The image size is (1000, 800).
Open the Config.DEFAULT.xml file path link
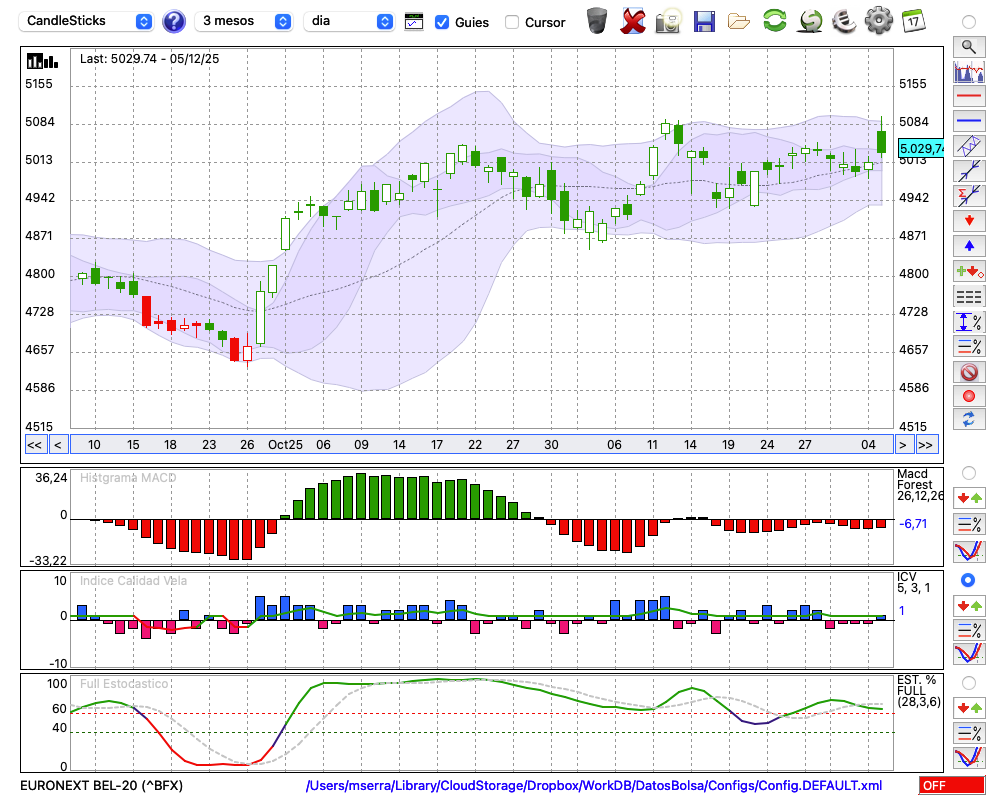[x=594, y=786]
